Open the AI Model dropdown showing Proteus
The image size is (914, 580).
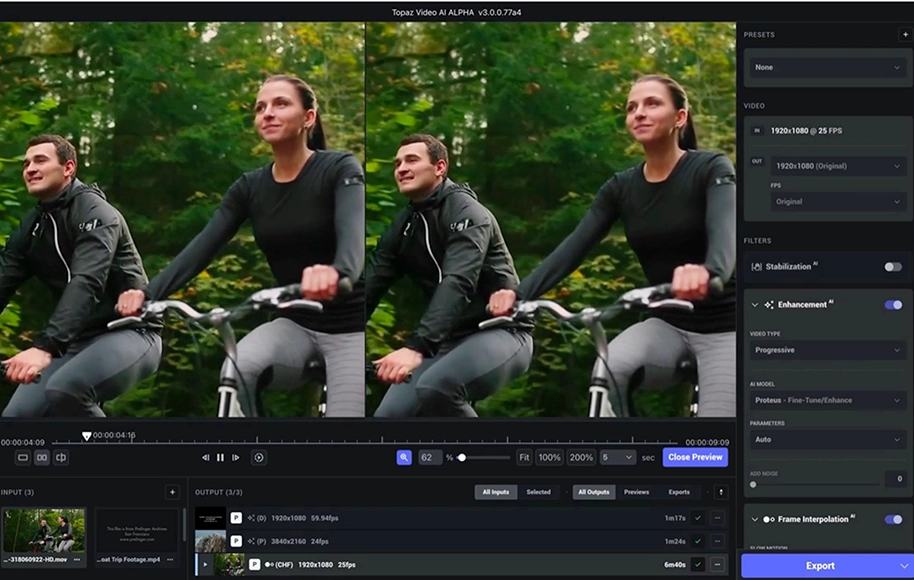[x=825, y=400]
